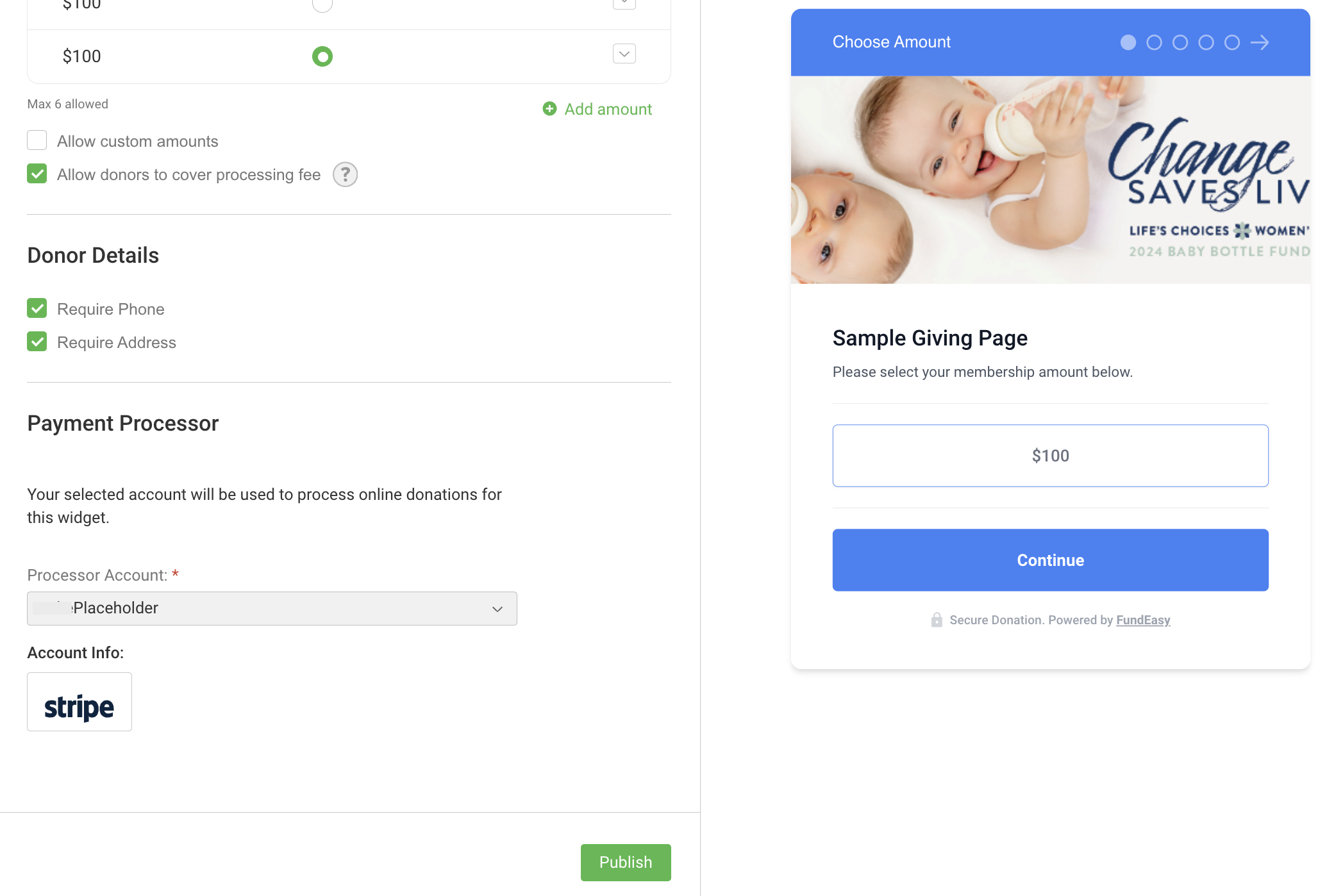Jump to third step dot in preview

1180,42
